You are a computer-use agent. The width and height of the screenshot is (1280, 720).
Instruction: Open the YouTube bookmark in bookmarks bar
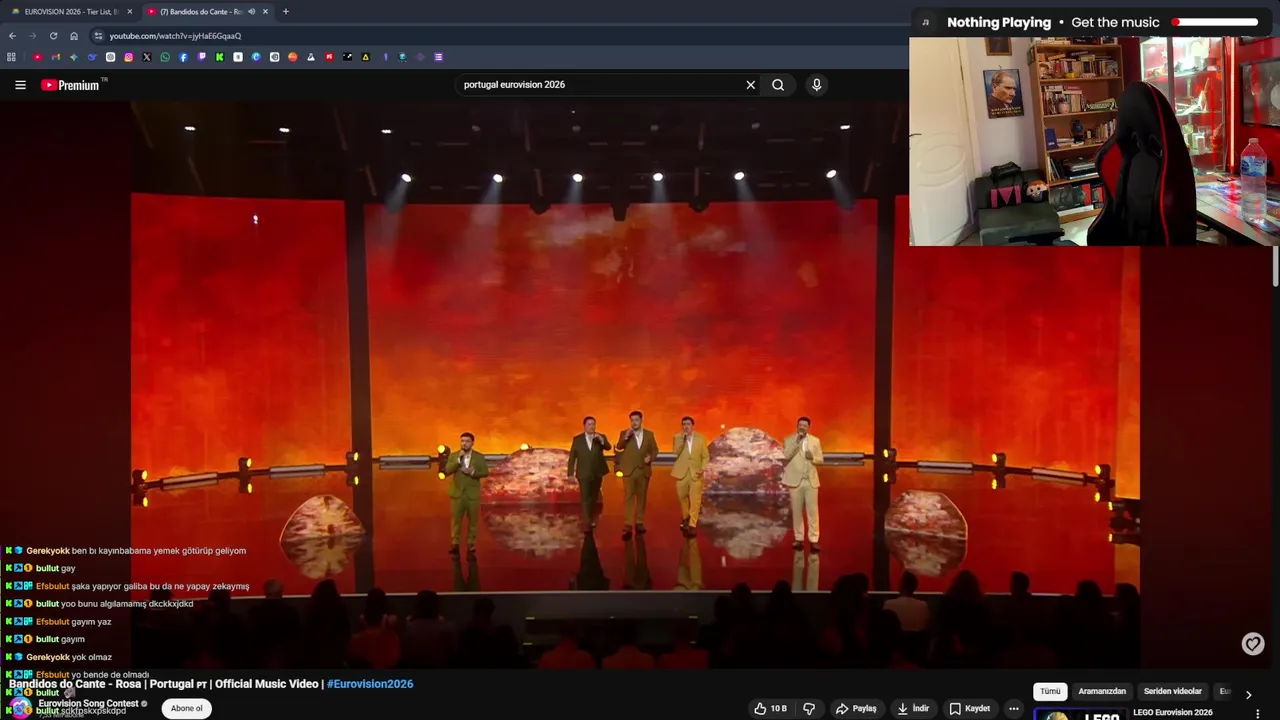(x=37, y=57)
